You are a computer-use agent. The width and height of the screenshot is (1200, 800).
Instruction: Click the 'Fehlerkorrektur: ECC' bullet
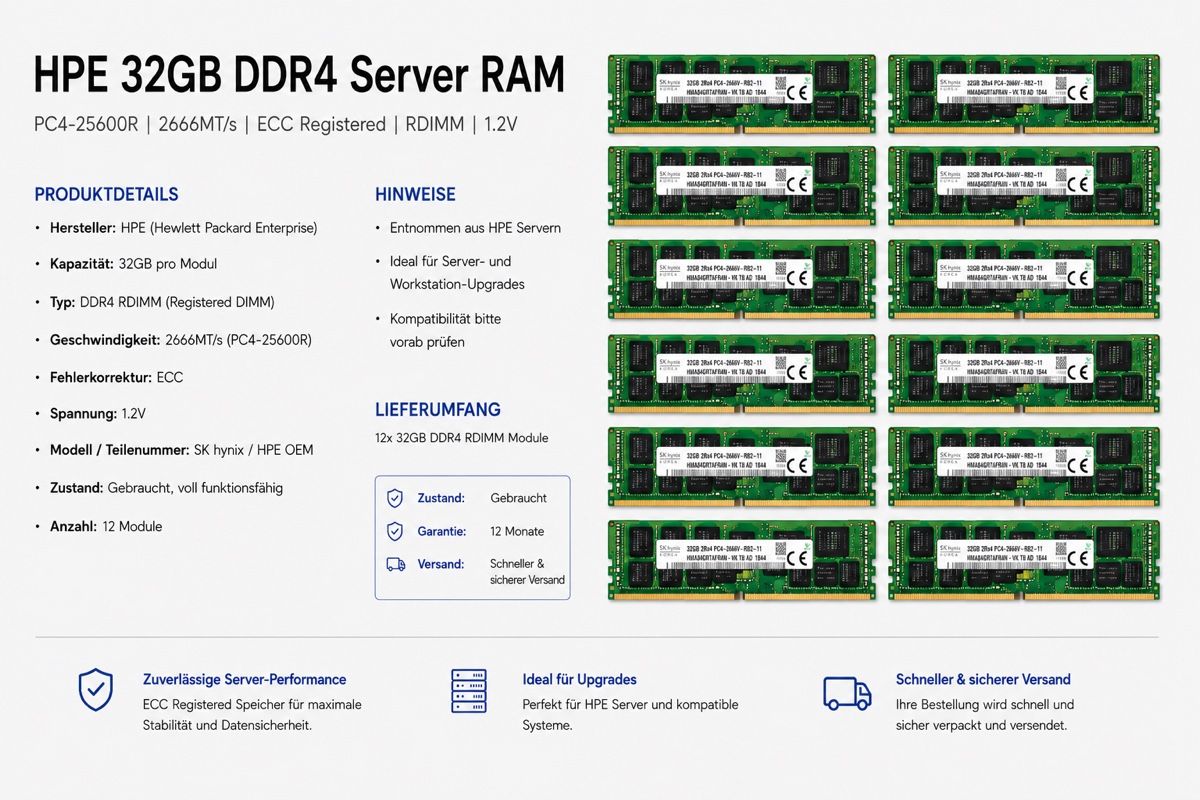(116, 378)
